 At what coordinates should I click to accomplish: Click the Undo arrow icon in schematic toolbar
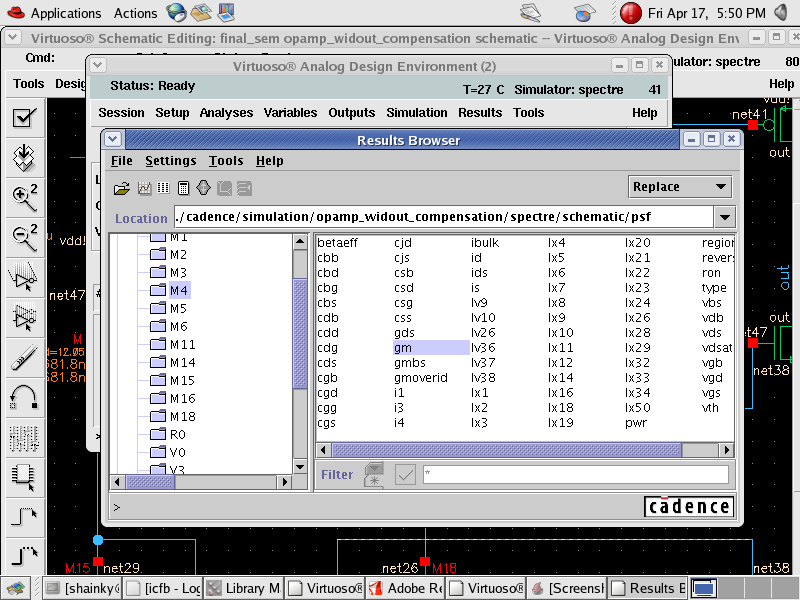tap(24, 396)
